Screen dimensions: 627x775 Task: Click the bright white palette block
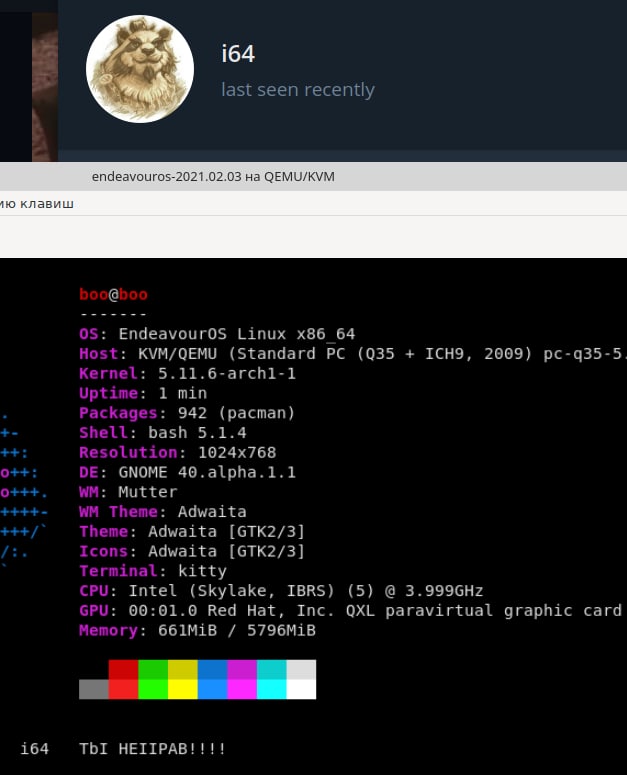pos(301,689)
